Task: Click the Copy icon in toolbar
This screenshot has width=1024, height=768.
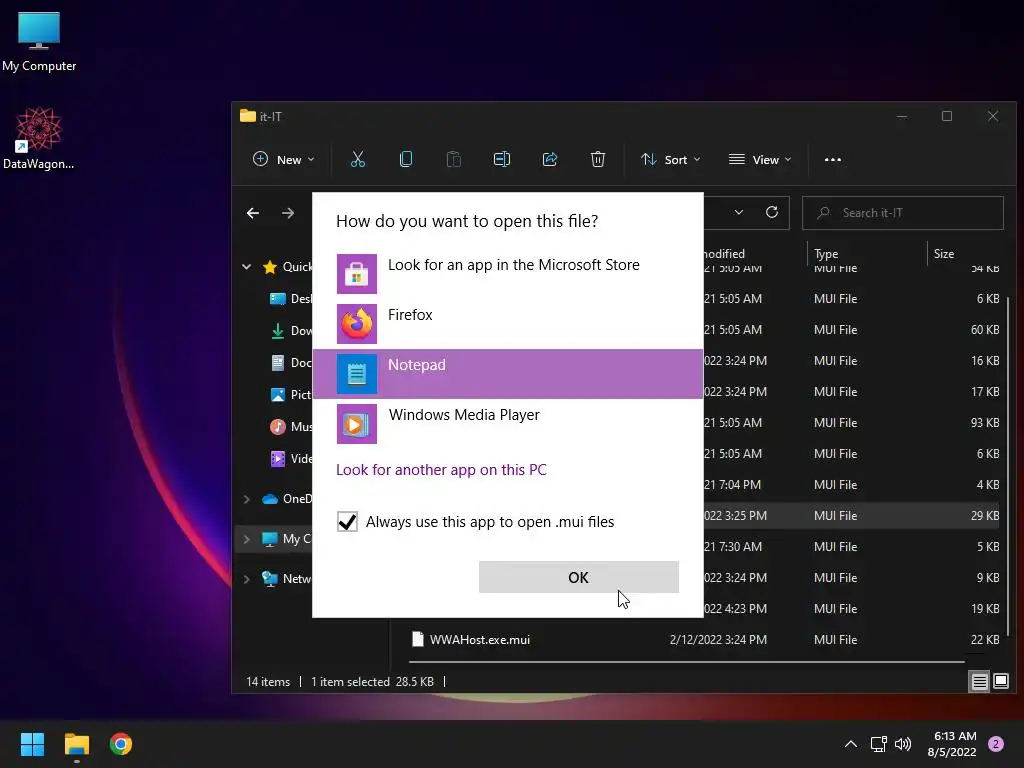Action: [406, 159]
